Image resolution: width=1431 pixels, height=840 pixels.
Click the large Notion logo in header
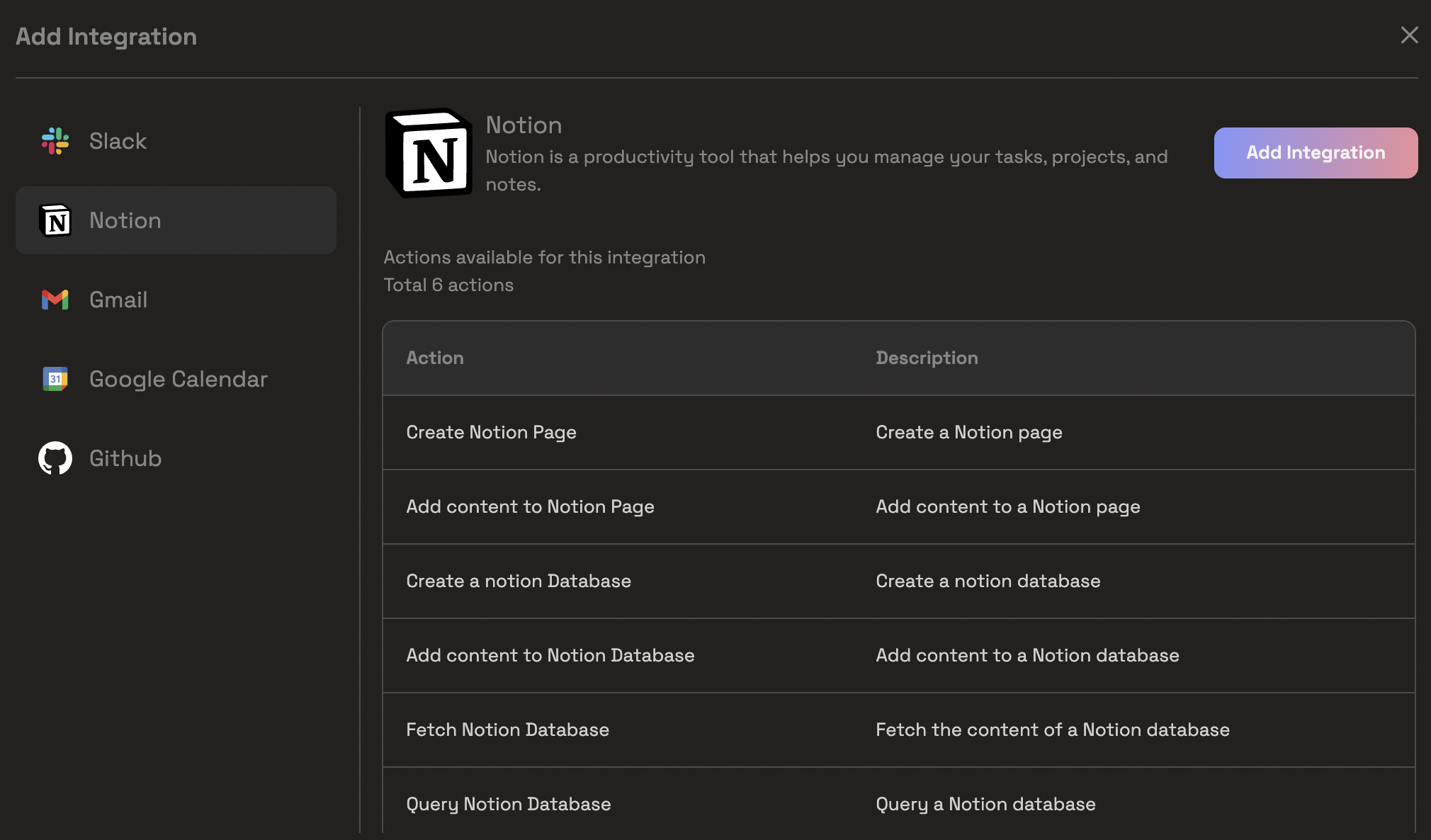tap(429, 153)
